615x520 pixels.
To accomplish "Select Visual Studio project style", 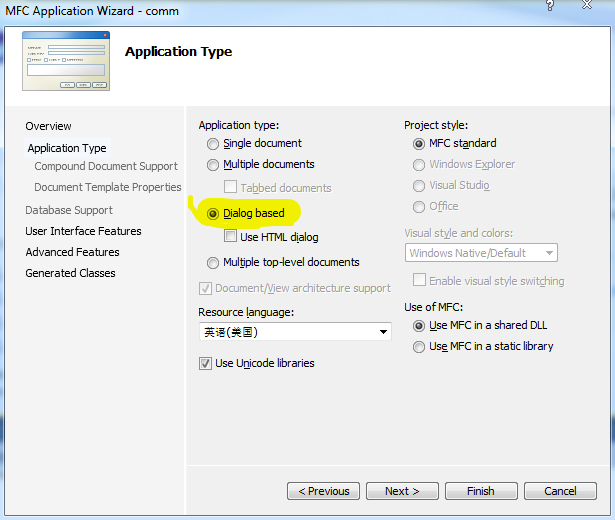I will [419, 185].
